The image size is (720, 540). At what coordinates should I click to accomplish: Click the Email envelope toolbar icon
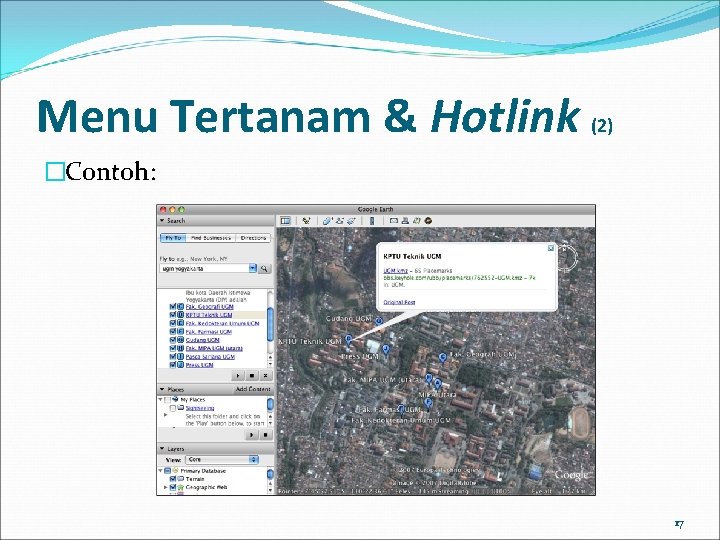tap(394, 221)
